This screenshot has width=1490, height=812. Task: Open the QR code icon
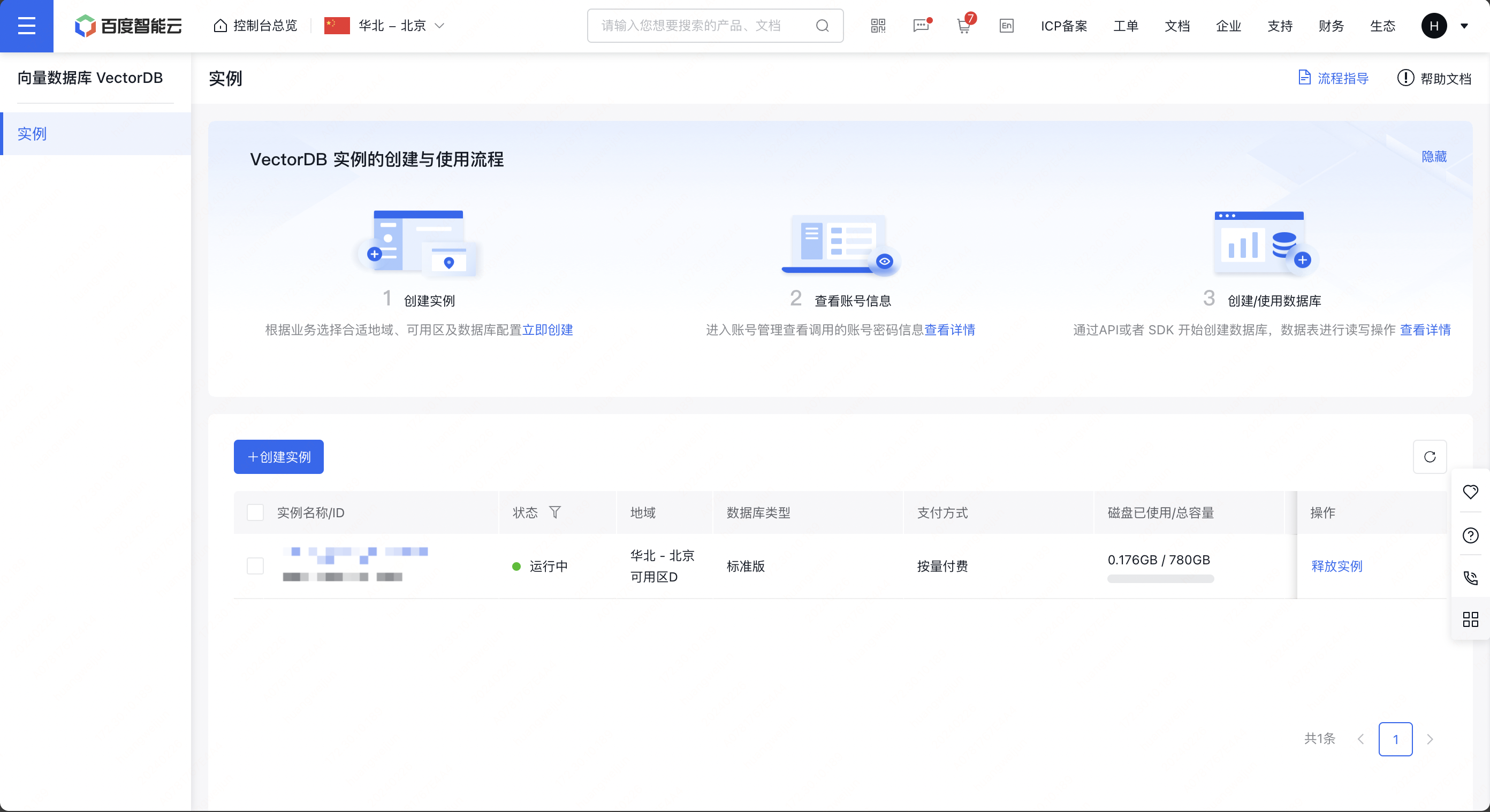pyautogui.click(x=878, y=26)
